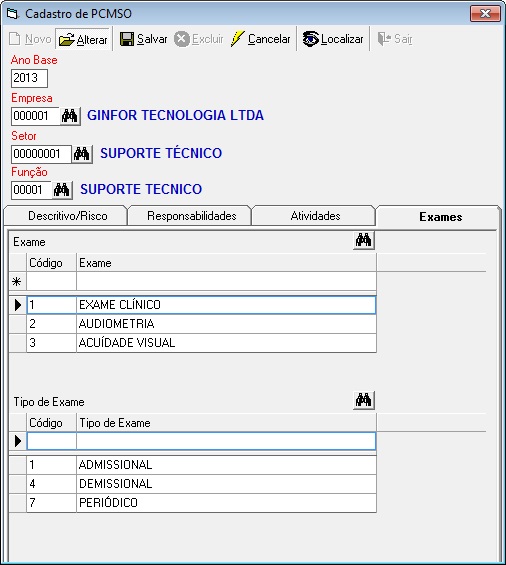Select the ACUÍDADE VISUAL exam row

point(192,343)
